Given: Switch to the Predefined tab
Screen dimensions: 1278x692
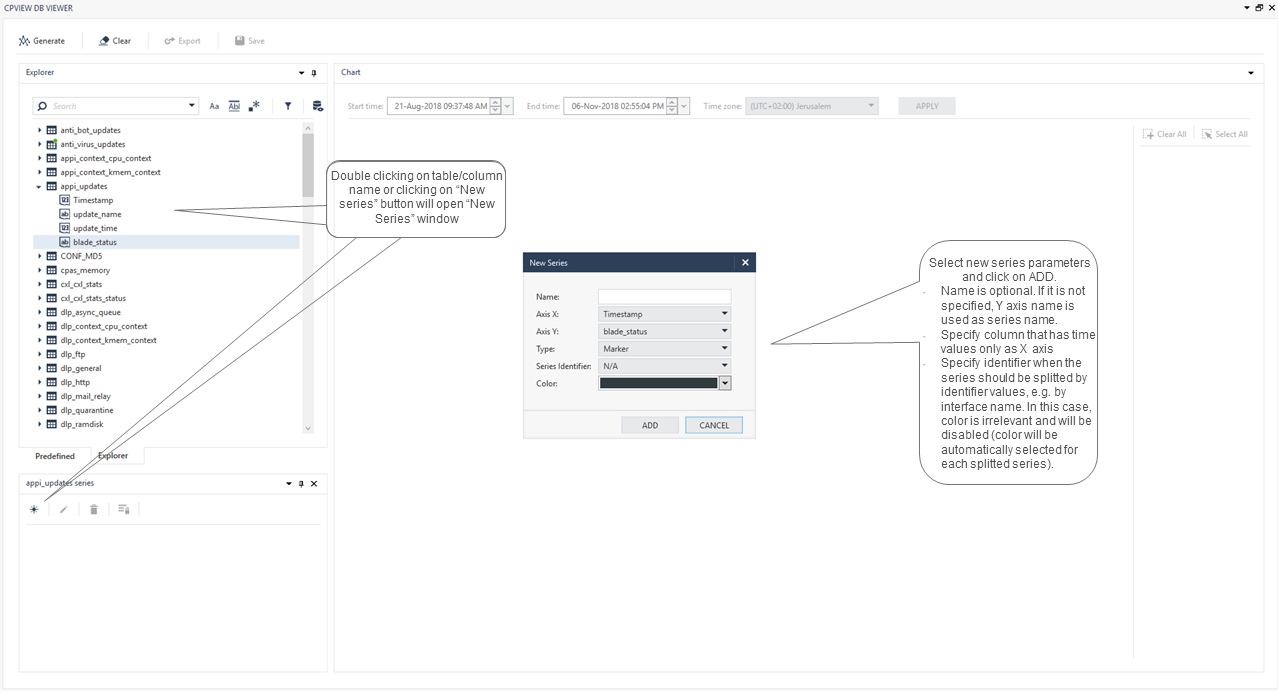Looking at the screenshot, I should [x=53, y=455].
